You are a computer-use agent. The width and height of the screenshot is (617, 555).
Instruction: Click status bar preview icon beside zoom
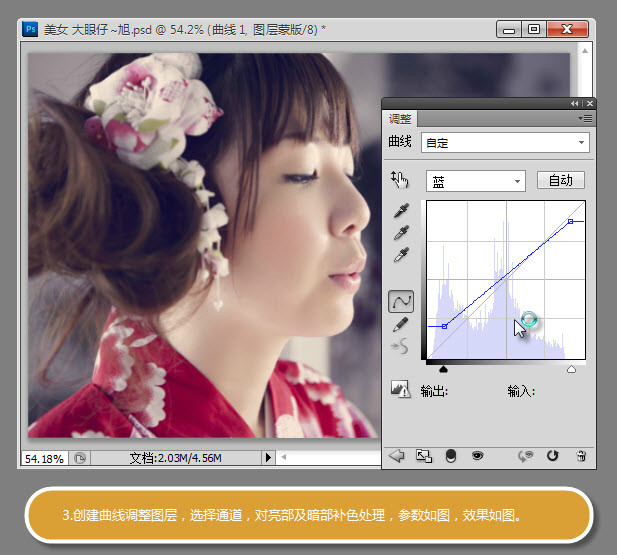[80, 458]
